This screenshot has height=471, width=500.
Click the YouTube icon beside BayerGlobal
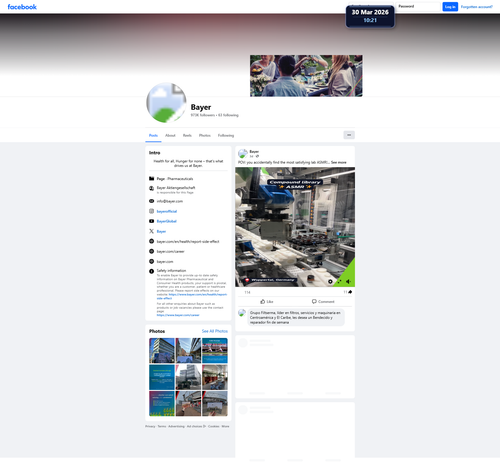pyautogui.click(x=151, y=221)
